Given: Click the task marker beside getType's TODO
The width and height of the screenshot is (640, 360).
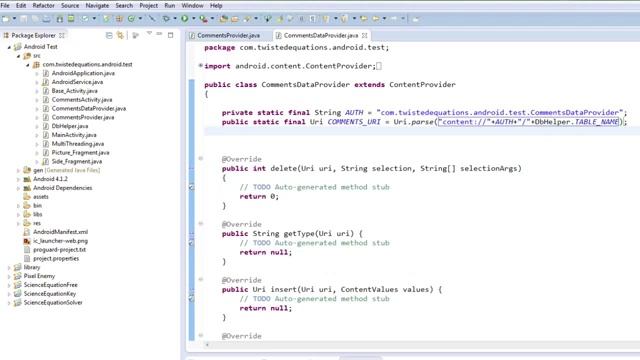Looking at the screenshot, I should 191,243.
